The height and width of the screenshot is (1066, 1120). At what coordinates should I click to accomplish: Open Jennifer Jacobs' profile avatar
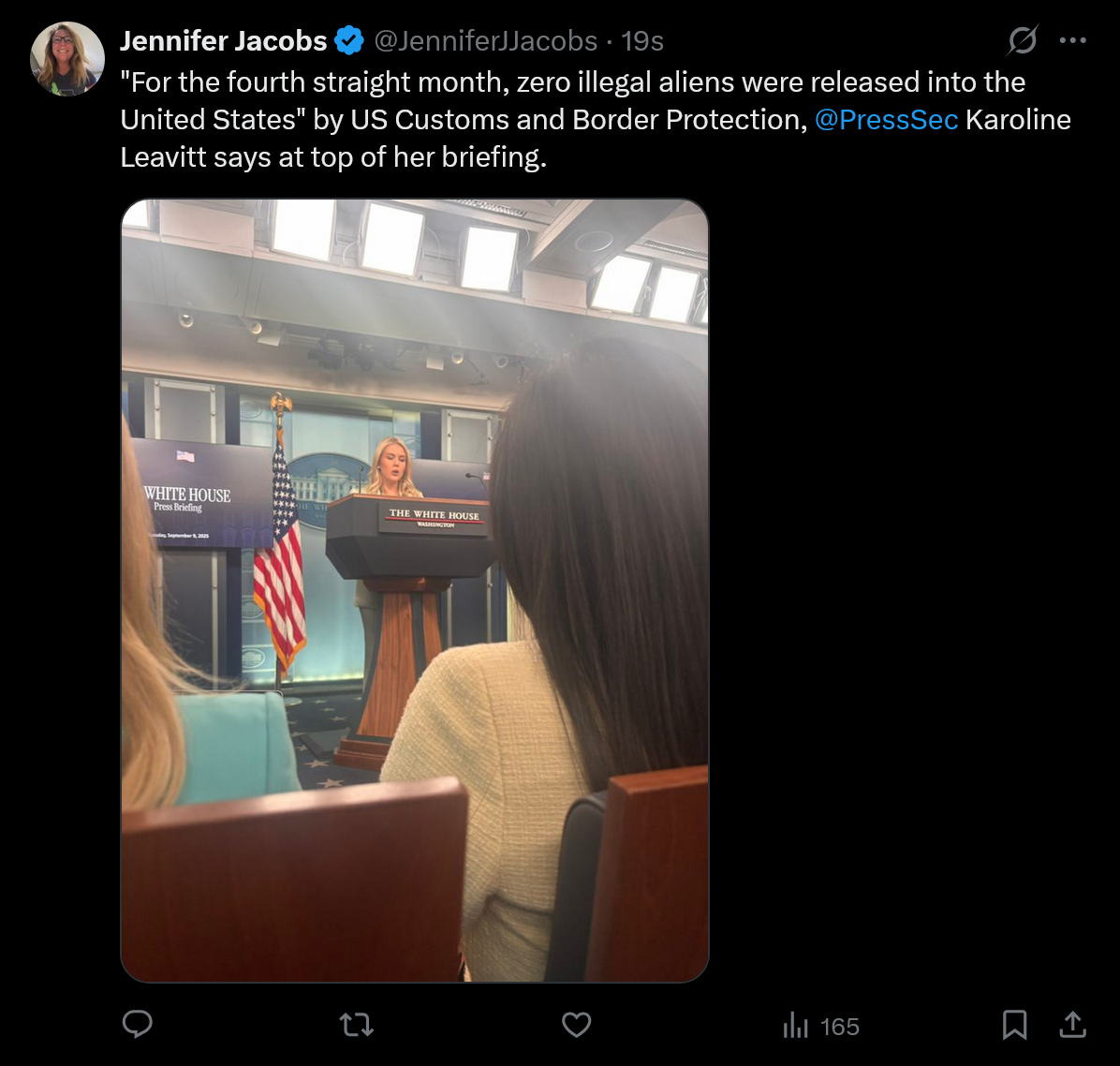tap(67, 59)
